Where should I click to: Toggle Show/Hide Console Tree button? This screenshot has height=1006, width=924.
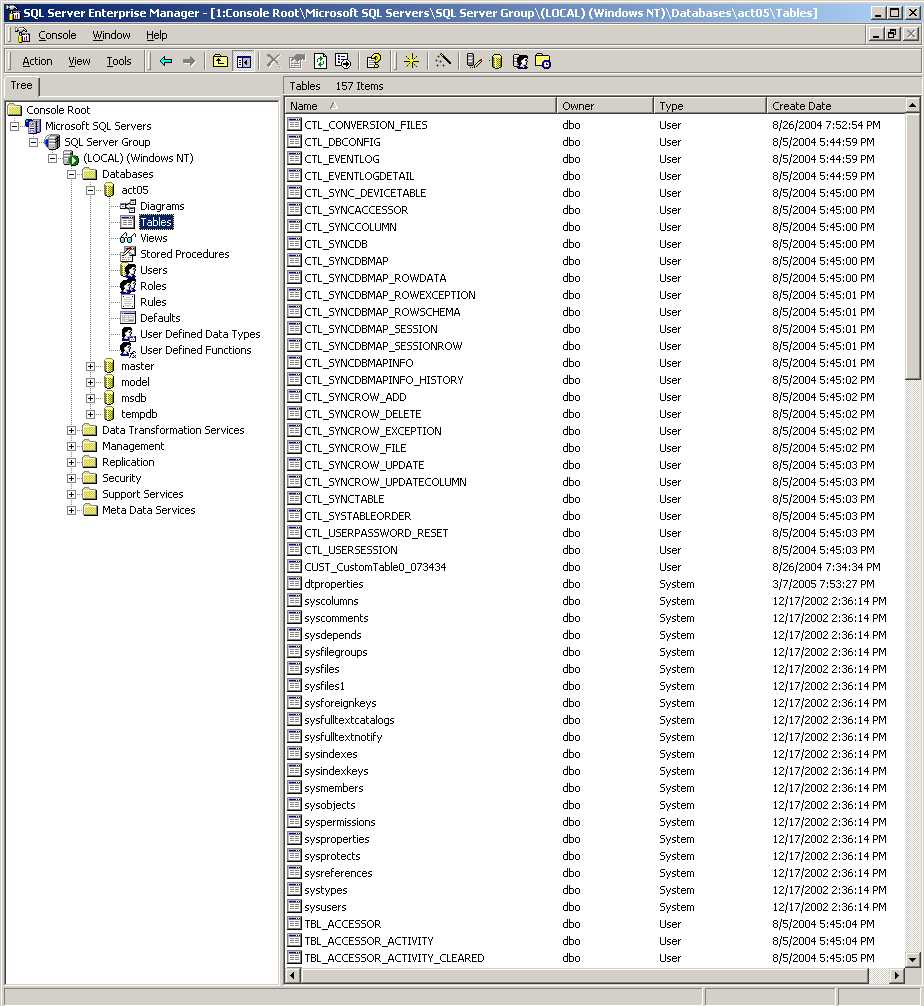coord(244,62)
